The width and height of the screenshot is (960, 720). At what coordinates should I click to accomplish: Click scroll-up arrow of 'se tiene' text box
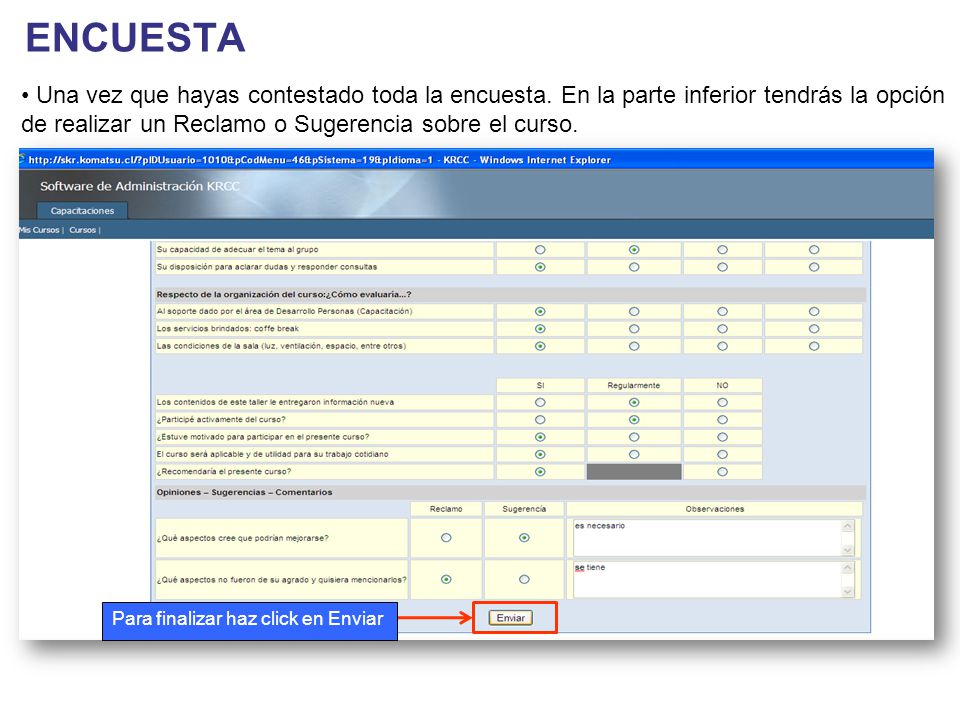point(848,568)
